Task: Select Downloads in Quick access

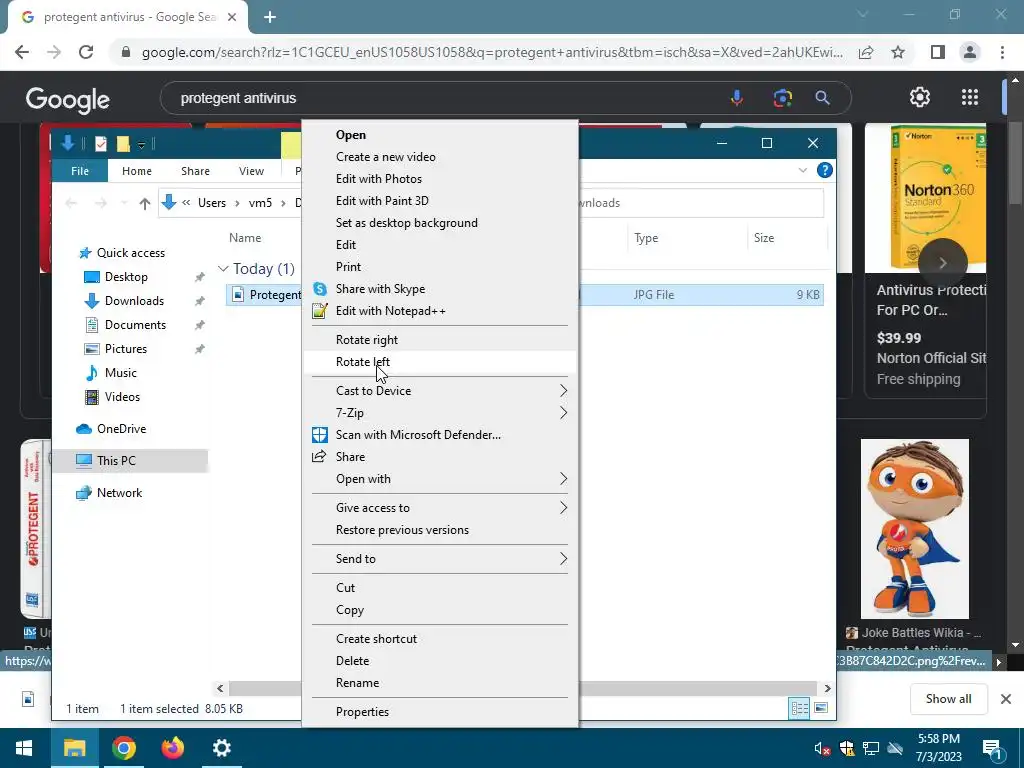Action: click(135, 301)
